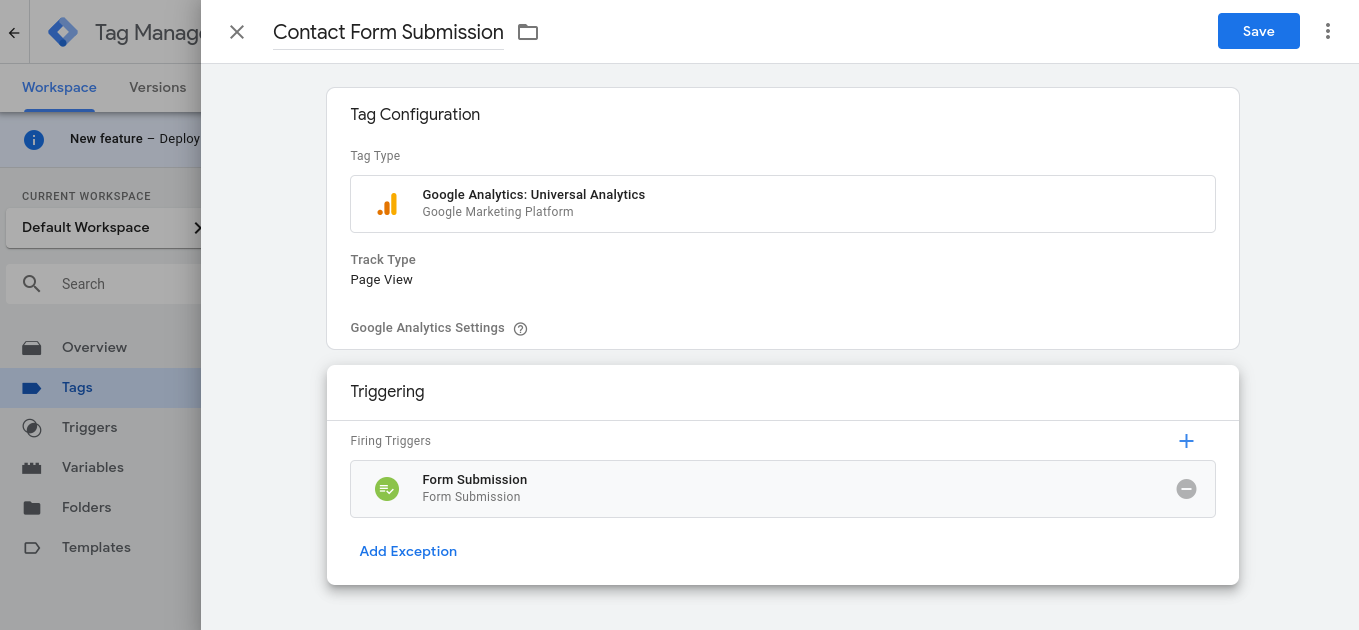
Task: Click the Tag Manager diamond logo
Action: point(62,31)
